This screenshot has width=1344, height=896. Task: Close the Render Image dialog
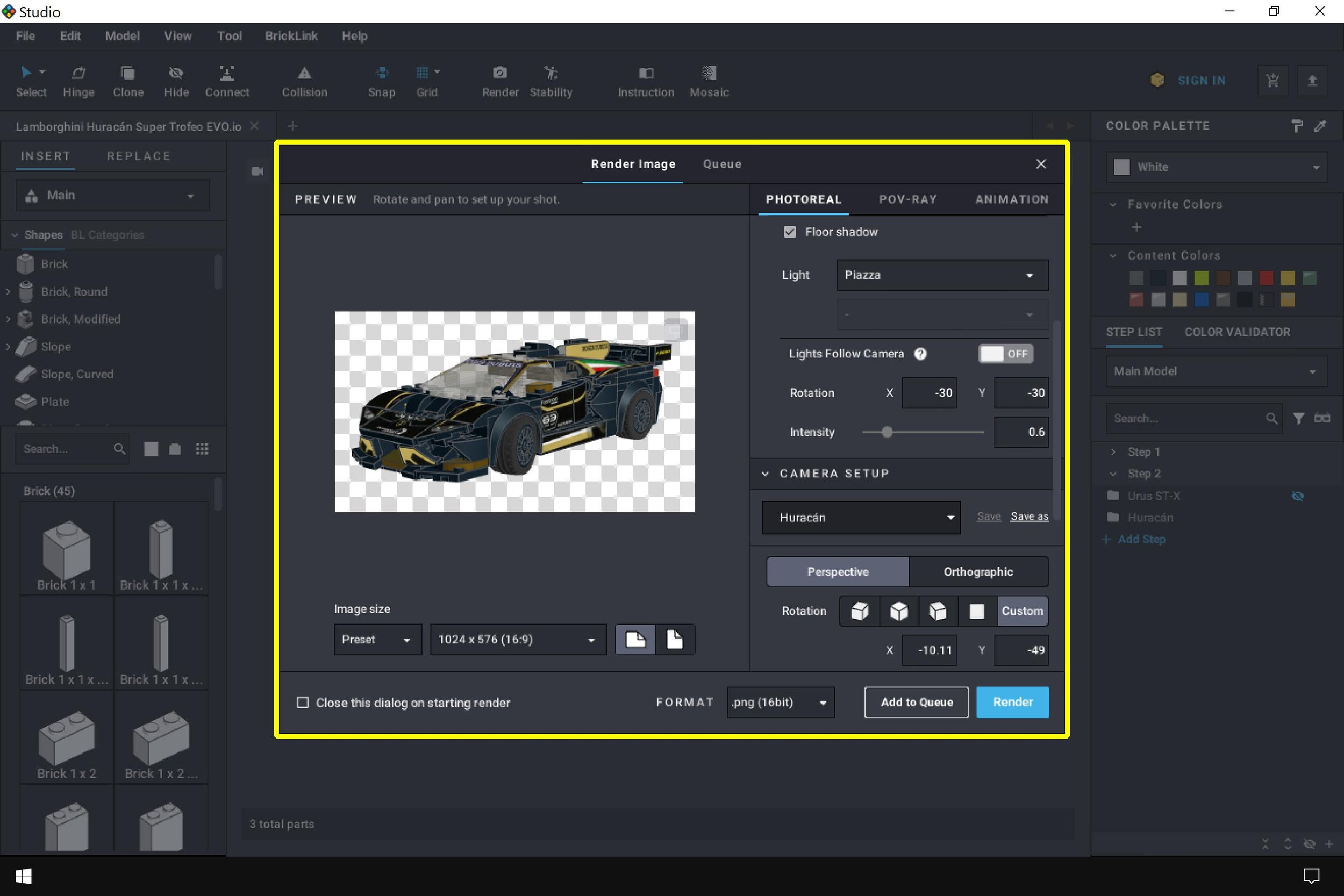1041,164
